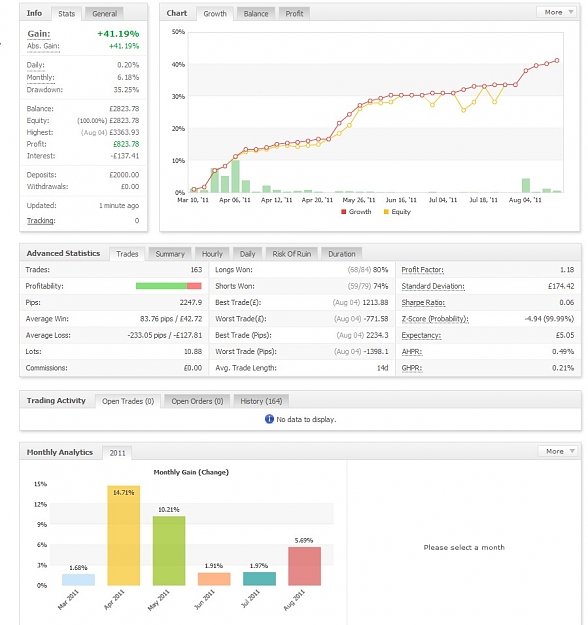
Task: Open the Risk Of Ruin tab
Action: point(291,254)
